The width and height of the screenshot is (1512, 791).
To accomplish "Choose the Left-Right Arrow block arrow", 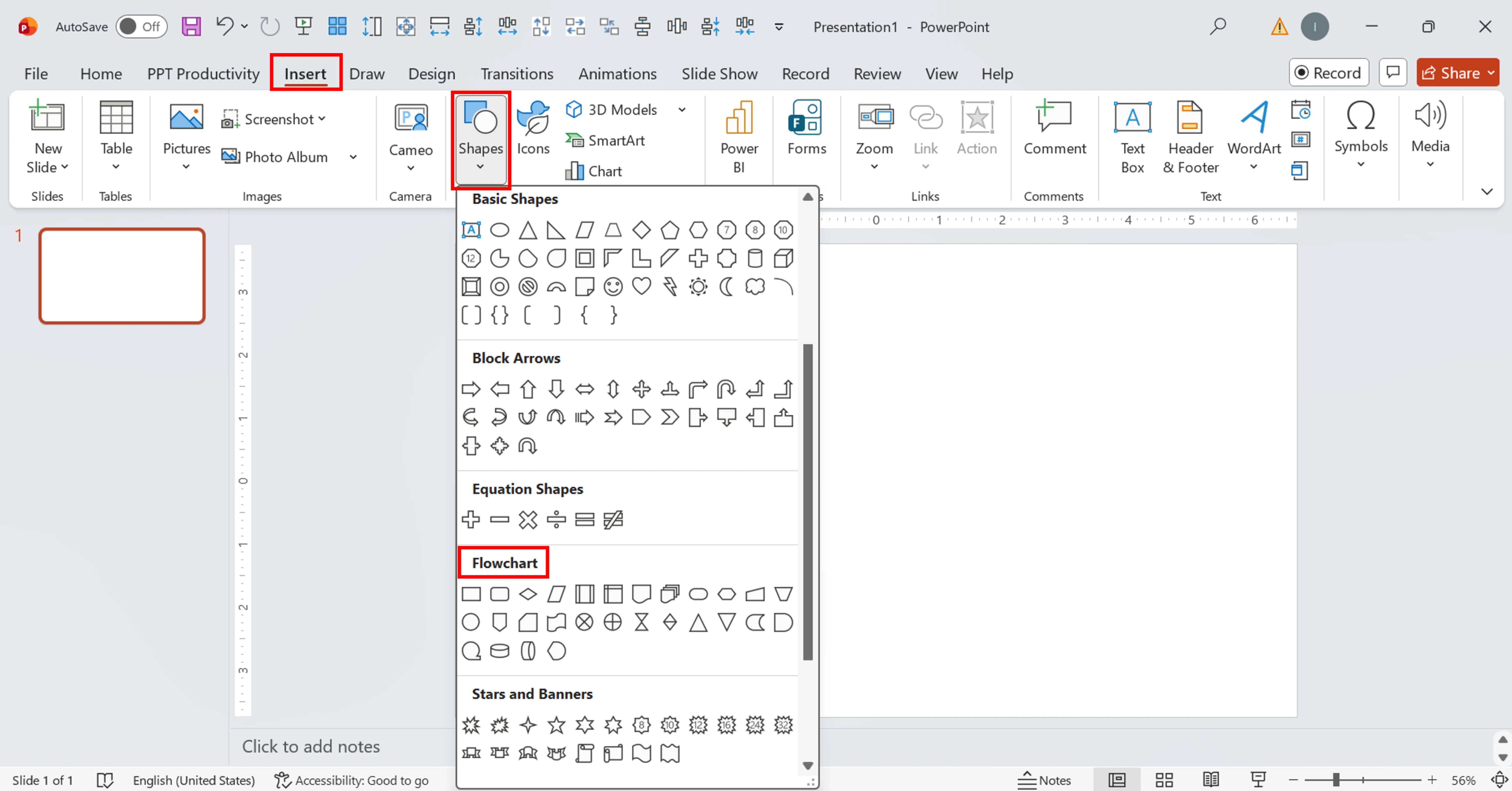I will point(585,389).
